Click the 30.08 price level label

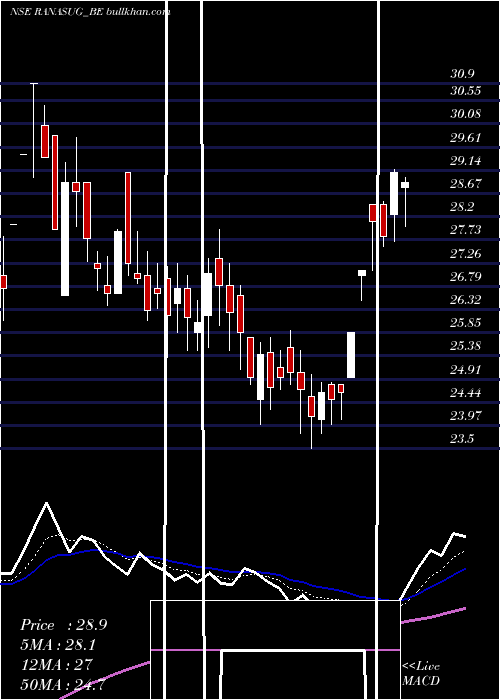click(x=466, y=114)
